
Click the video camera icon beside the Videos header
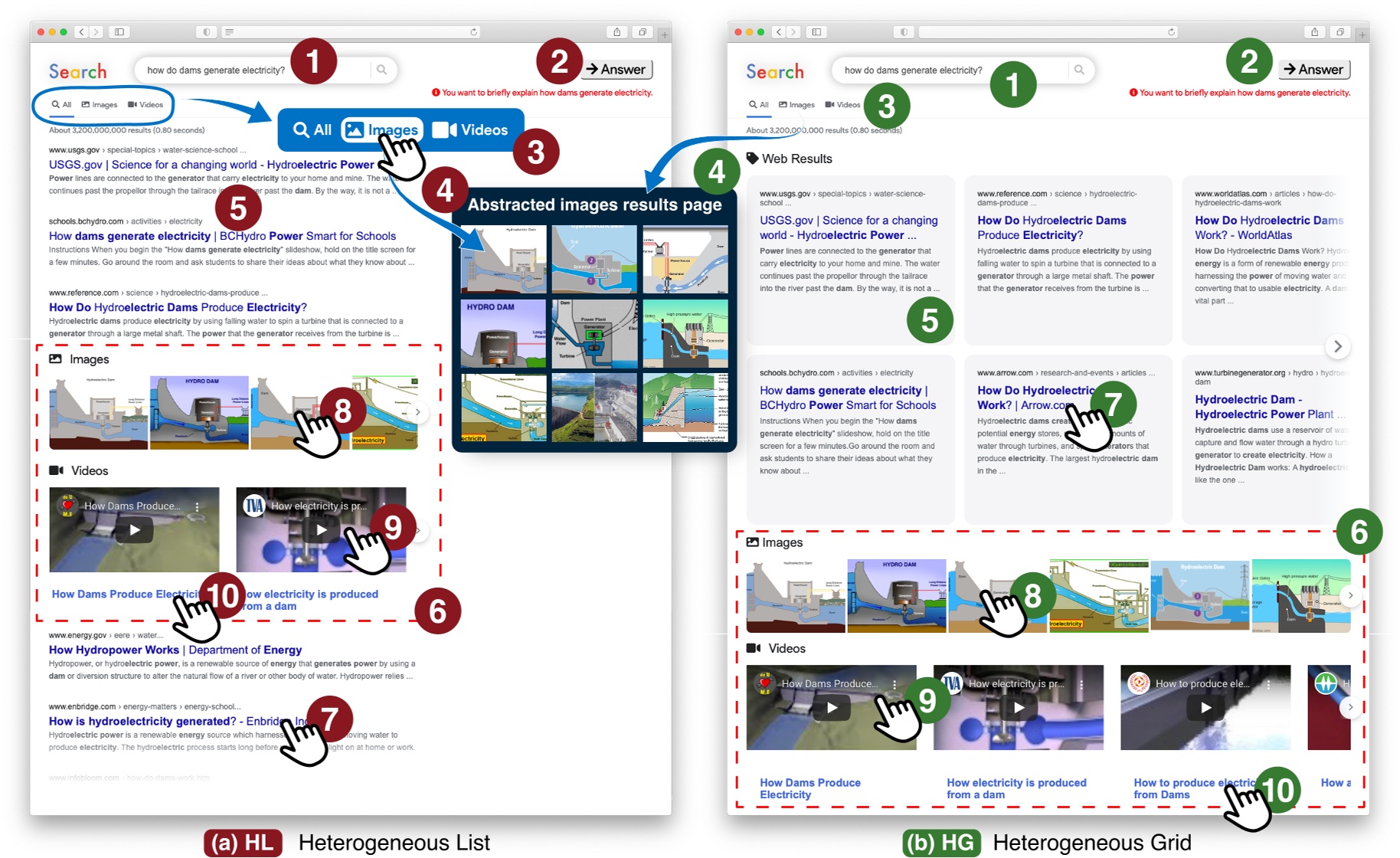click(57, 470)
